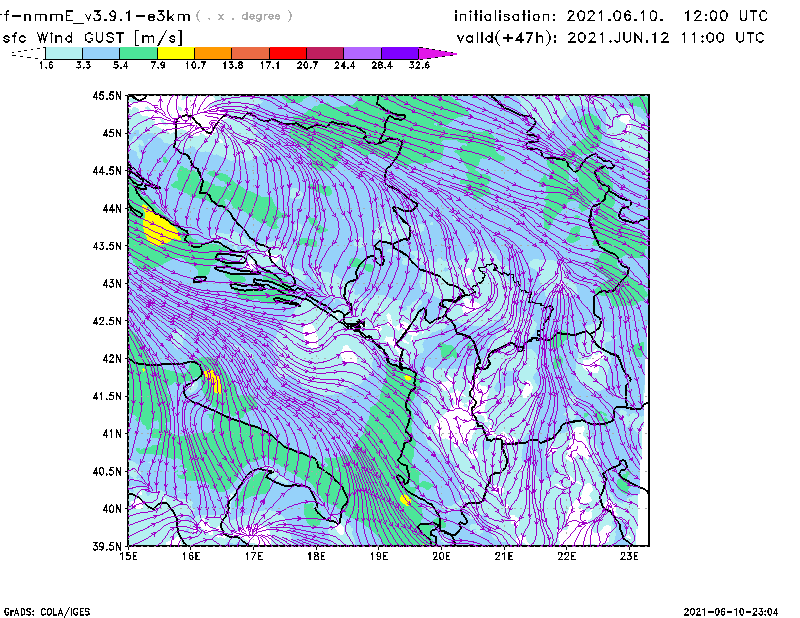Click the 17E longitude label
Viewport: 800px width, 618px height.
coord(254,556)
